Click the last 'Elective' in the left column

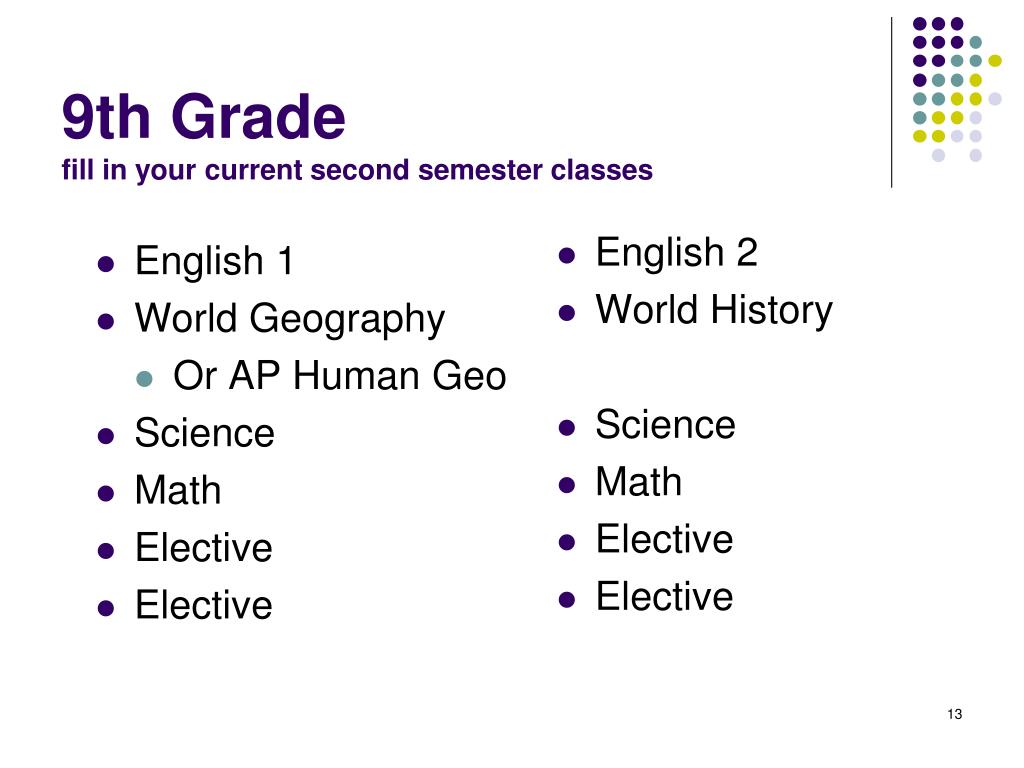(x=204, y=605)
